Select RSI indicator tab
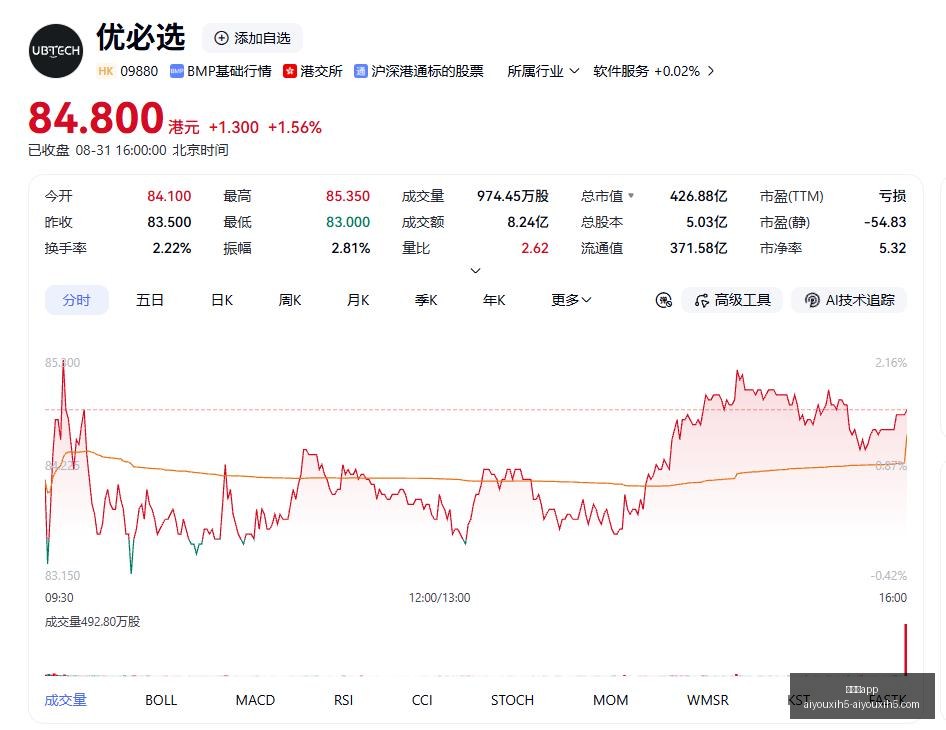 343,700
